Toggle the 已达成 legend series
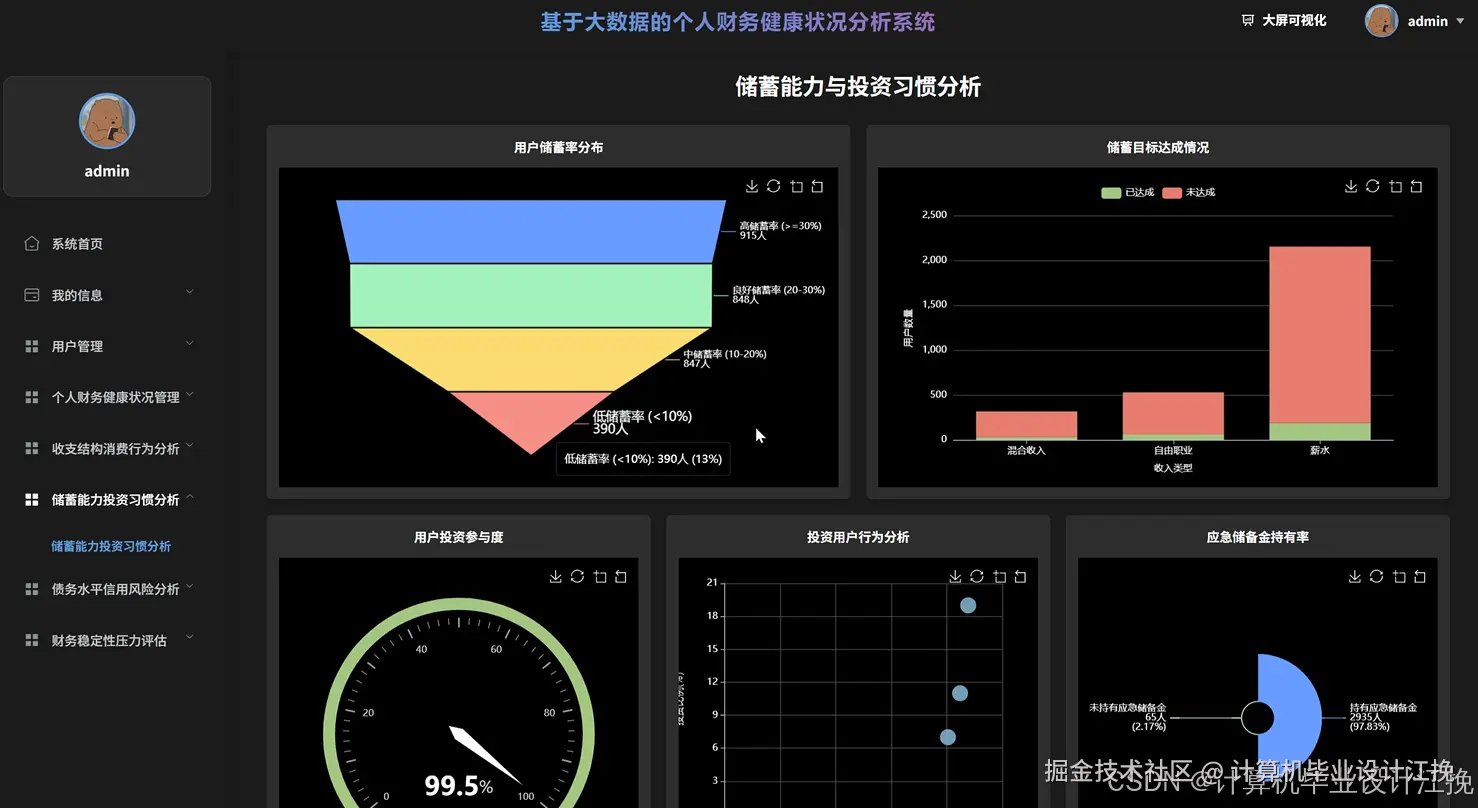The image size is (1478, 808). [1128, 192]
